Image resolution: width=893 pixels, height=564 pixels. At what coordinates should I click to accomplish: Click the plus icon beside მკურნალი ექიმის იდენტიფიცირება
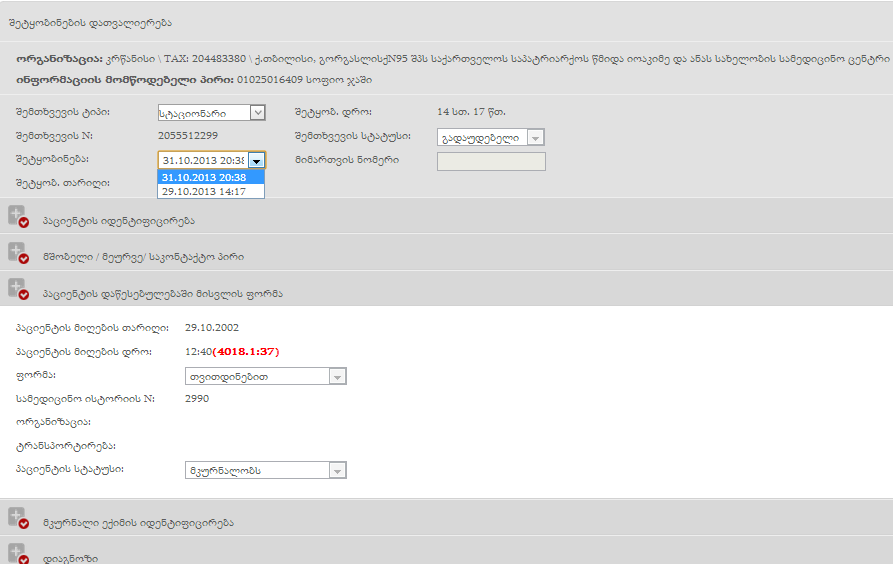point(17,518)
